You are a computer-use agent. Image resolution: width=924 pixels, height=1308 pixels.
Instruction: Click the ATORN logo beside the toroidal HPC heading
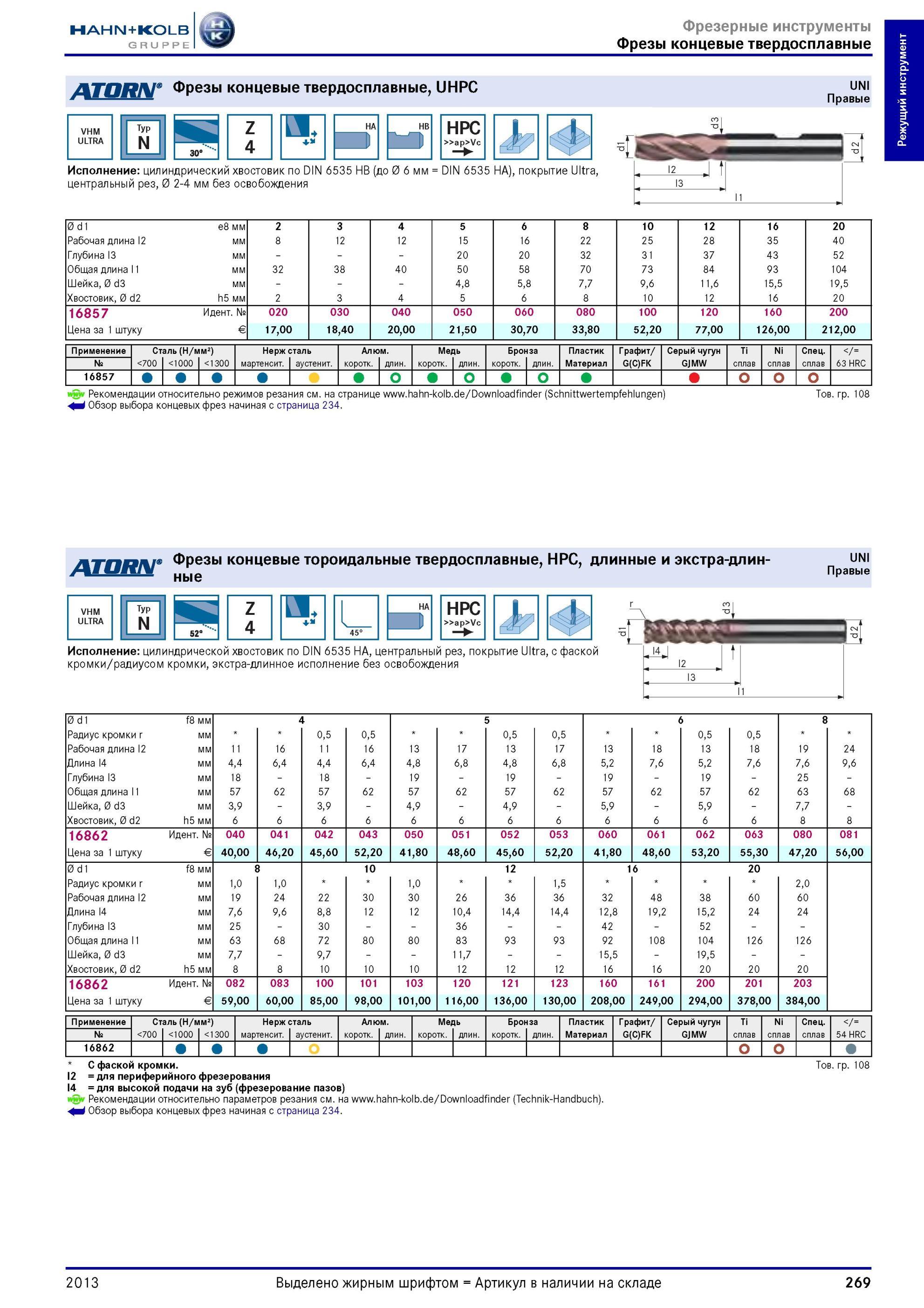click(x=116, y=567)
